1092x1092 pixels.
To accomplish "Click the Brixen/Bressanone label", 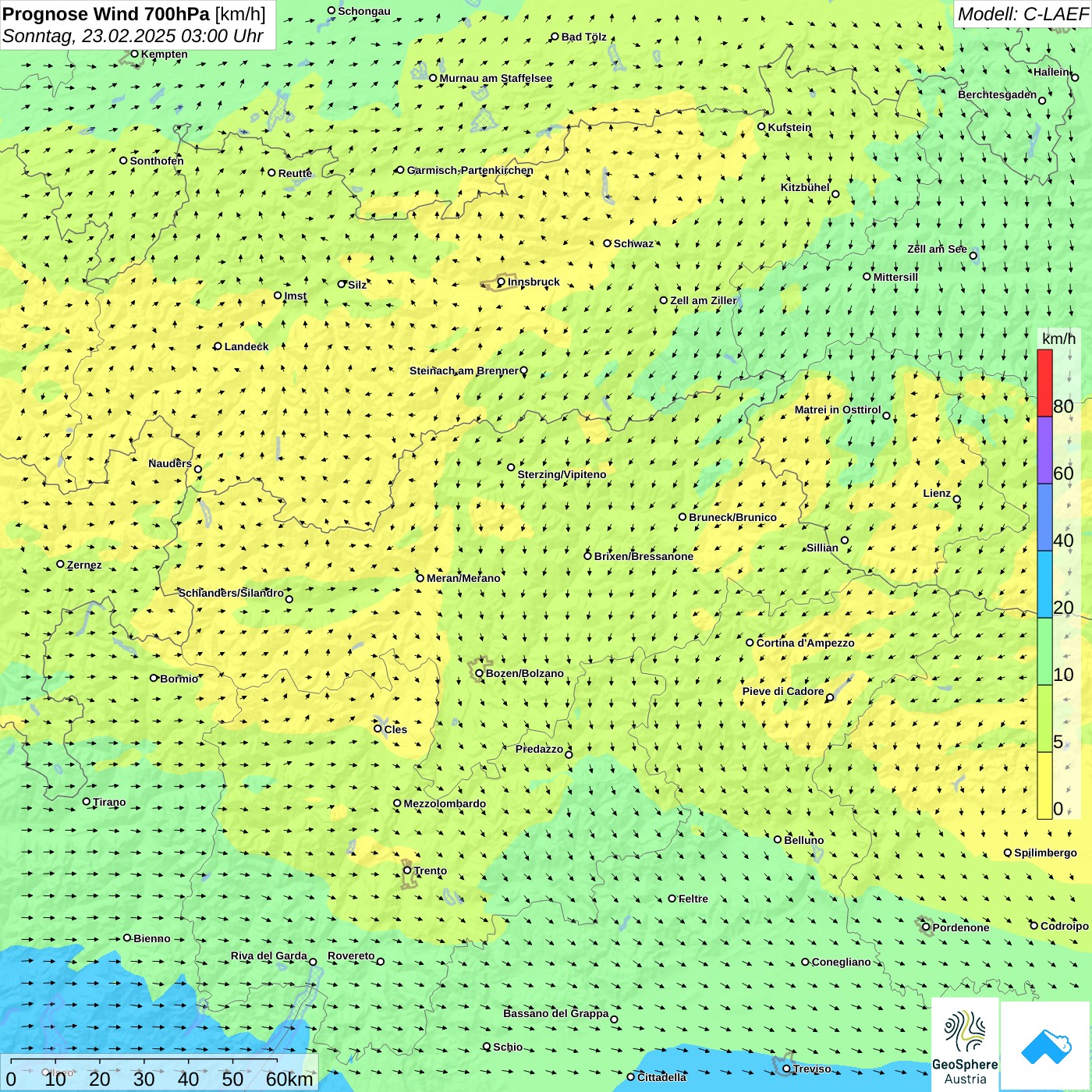I will [x=643, y=557].
